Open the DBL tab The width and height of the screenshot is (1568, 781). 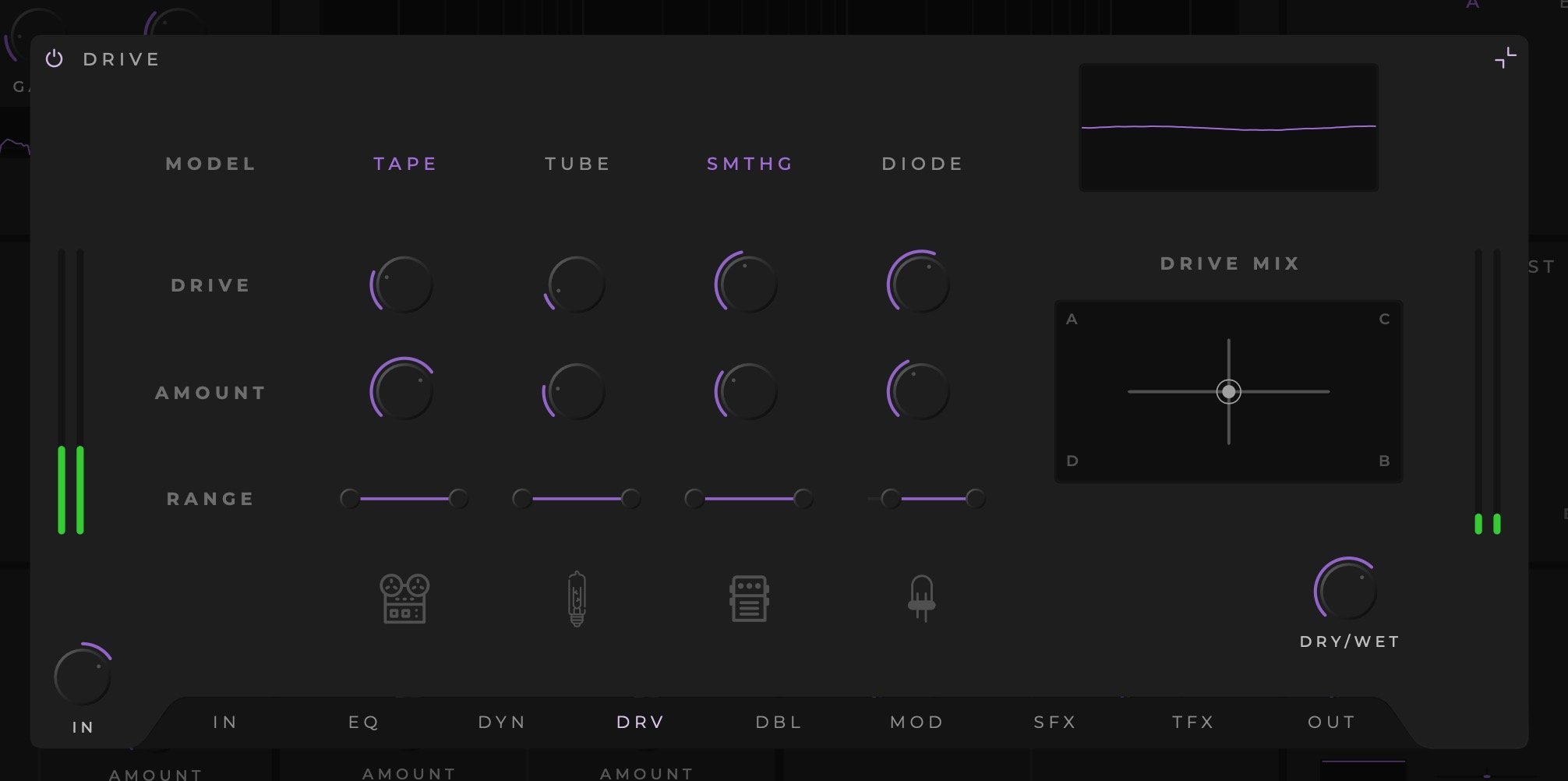[x=779, y=722]
